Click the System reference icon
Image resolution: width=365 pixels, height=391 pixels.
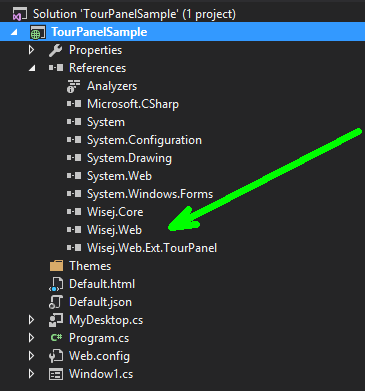[x=74, y=122]
